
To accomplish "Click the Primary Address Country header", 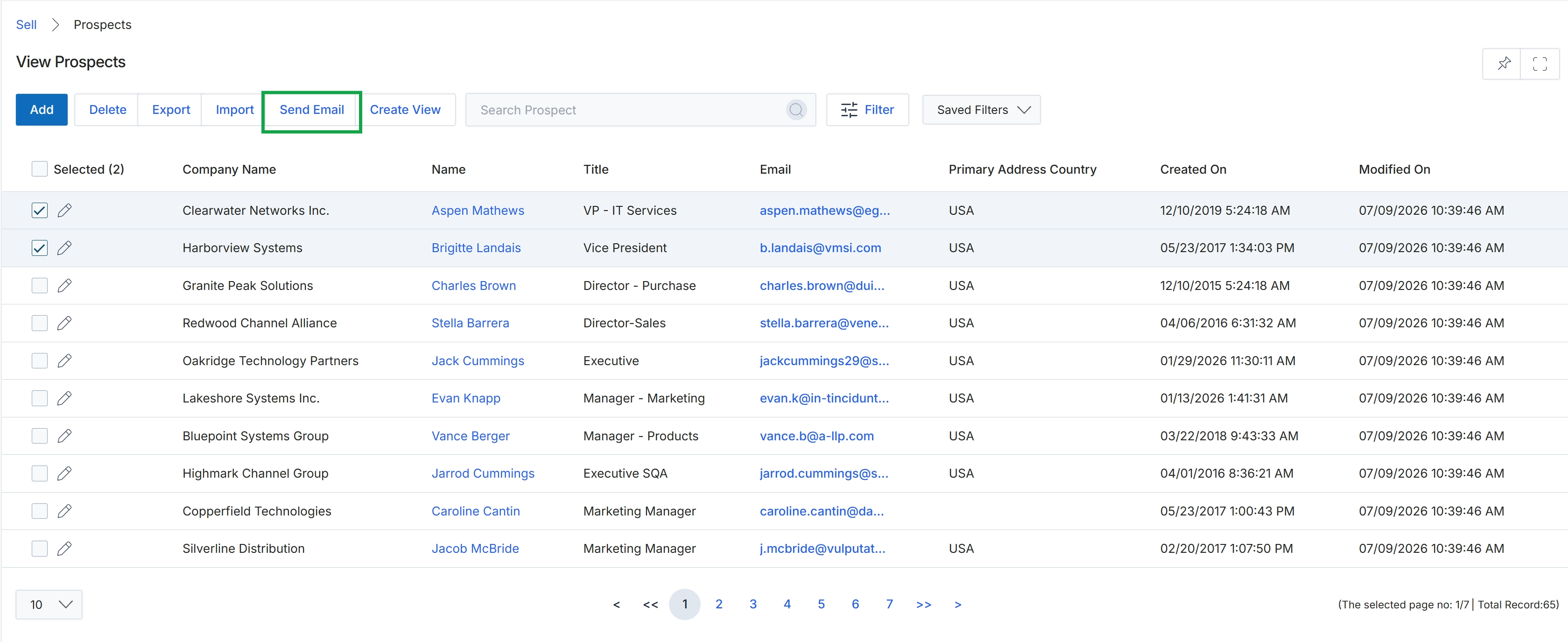I will coord(1022,169).
